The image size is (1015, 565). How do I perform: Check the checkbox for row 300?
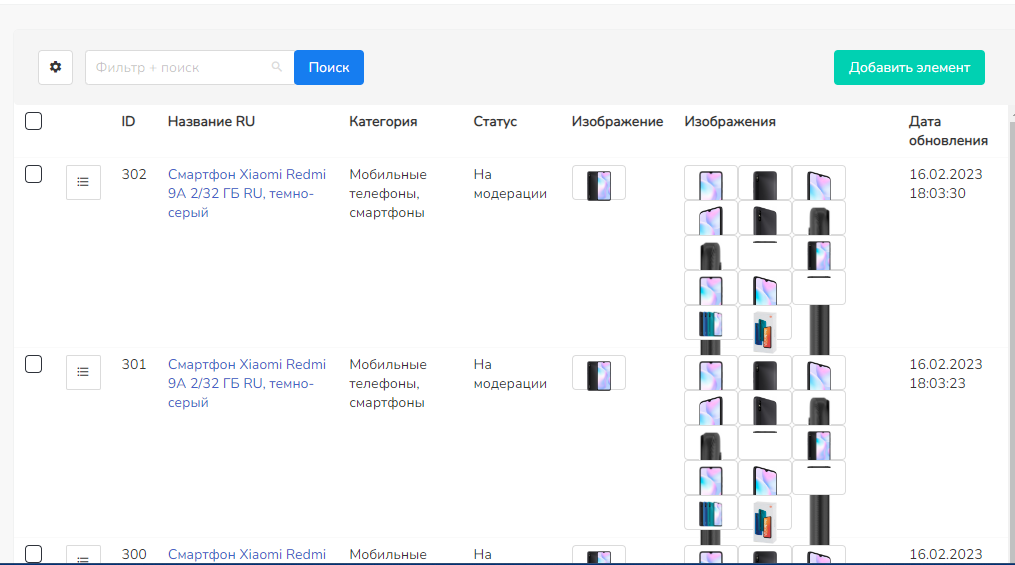click(34, 554)
